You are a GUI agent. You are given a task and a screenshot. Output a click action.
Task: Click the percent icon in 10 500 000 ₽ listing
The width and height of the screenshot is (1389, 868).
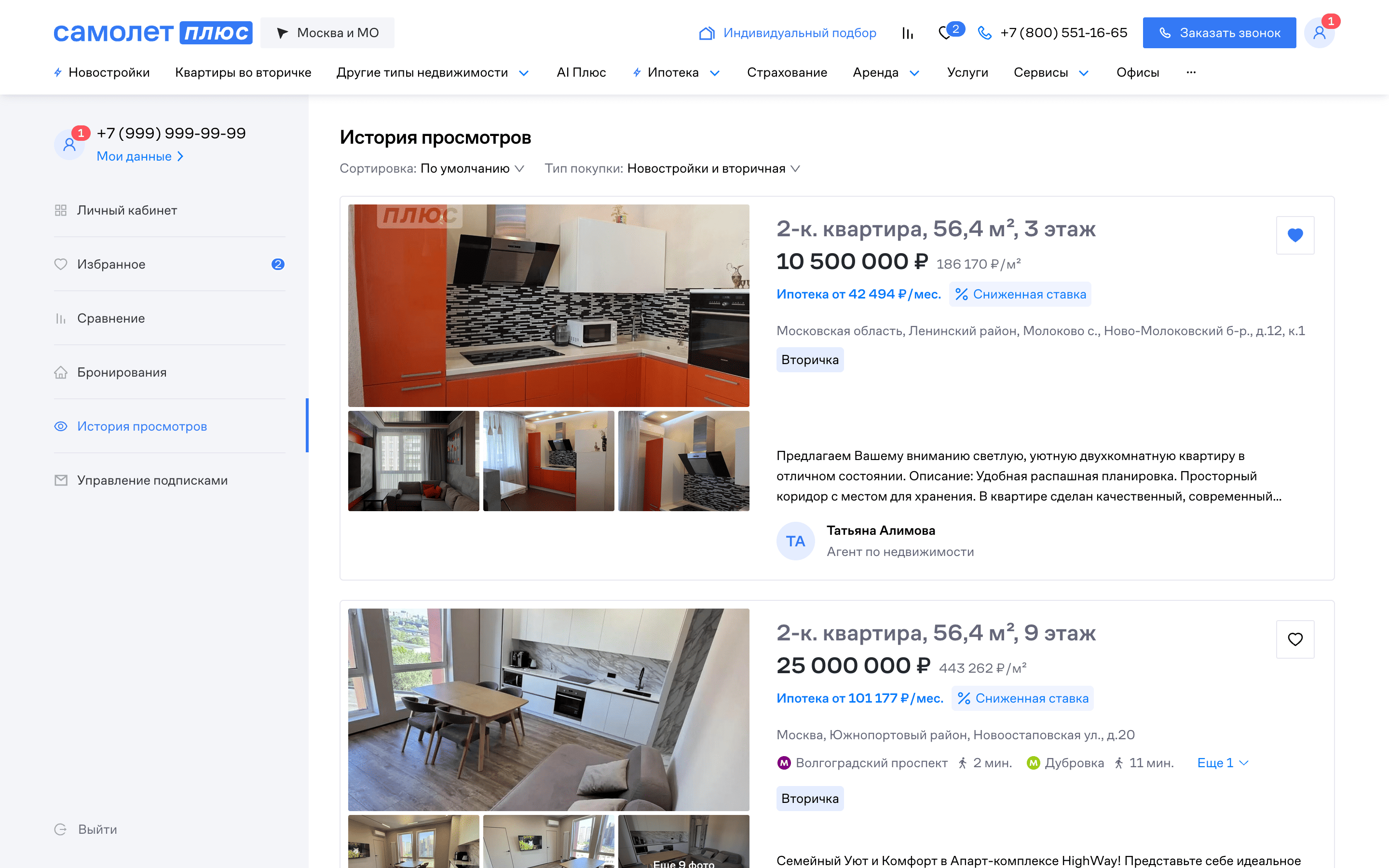(961, 294)
